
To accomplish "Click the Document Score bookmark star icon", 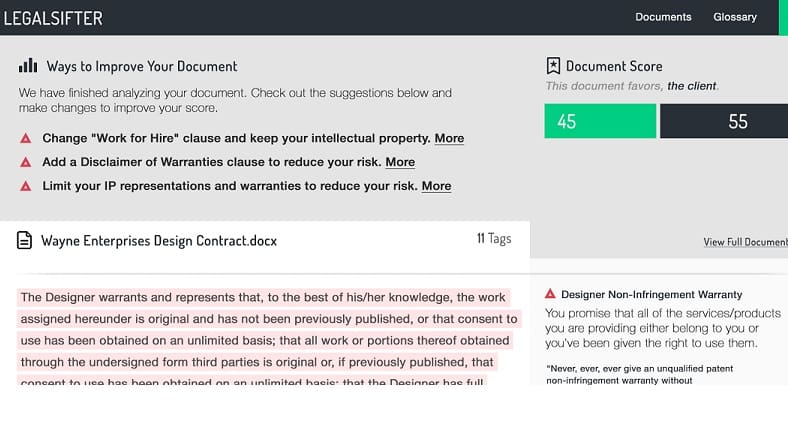I will (553, 67).
